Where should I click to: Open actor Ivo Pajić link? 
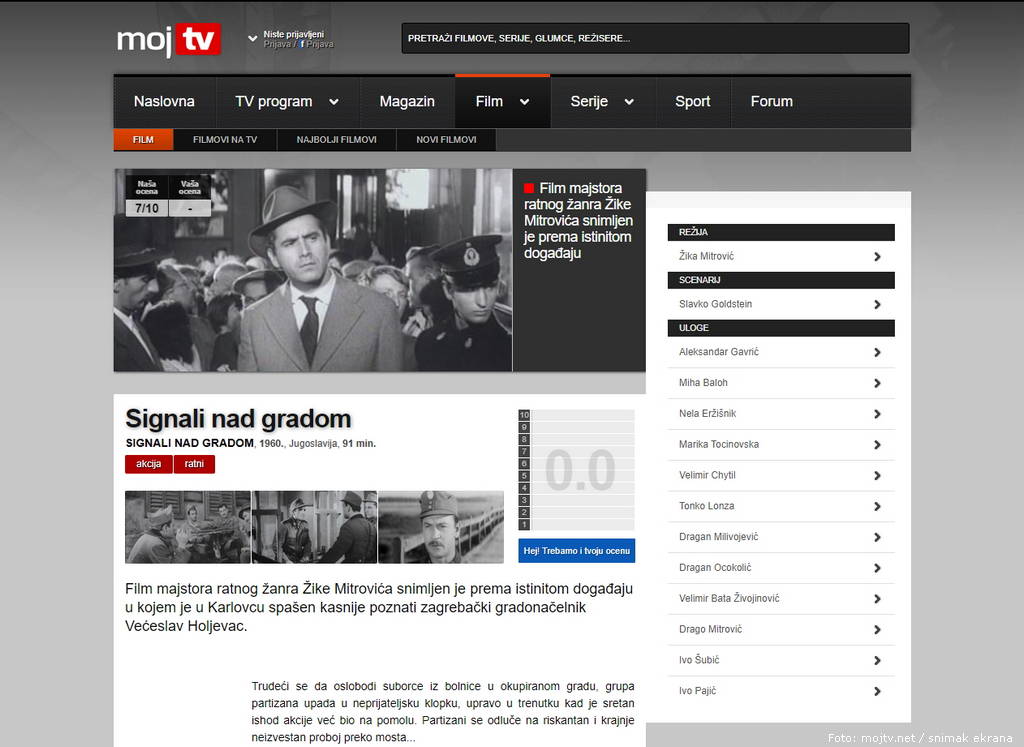click(697, 690)
